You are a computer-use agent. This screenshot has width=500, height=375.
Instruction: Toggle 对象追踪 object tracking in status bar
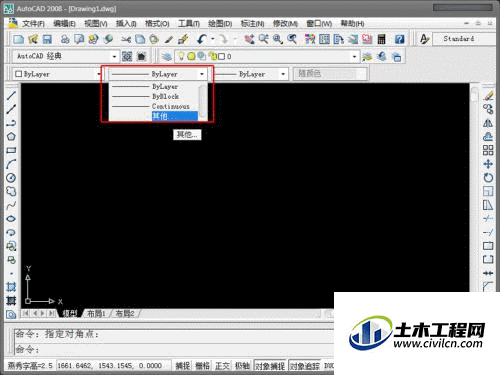coord(305,366)
